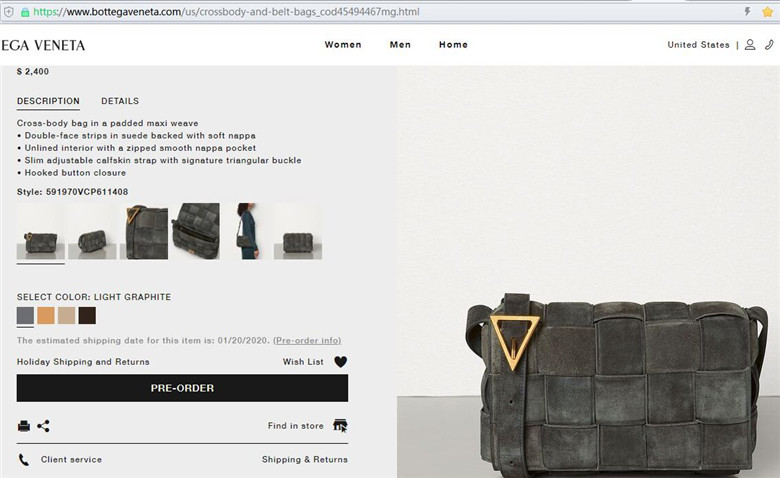The height and width of the screenshot is (478, 780).
Task: Open Shipping & Returns link
Action: click(x=305, y=460)
